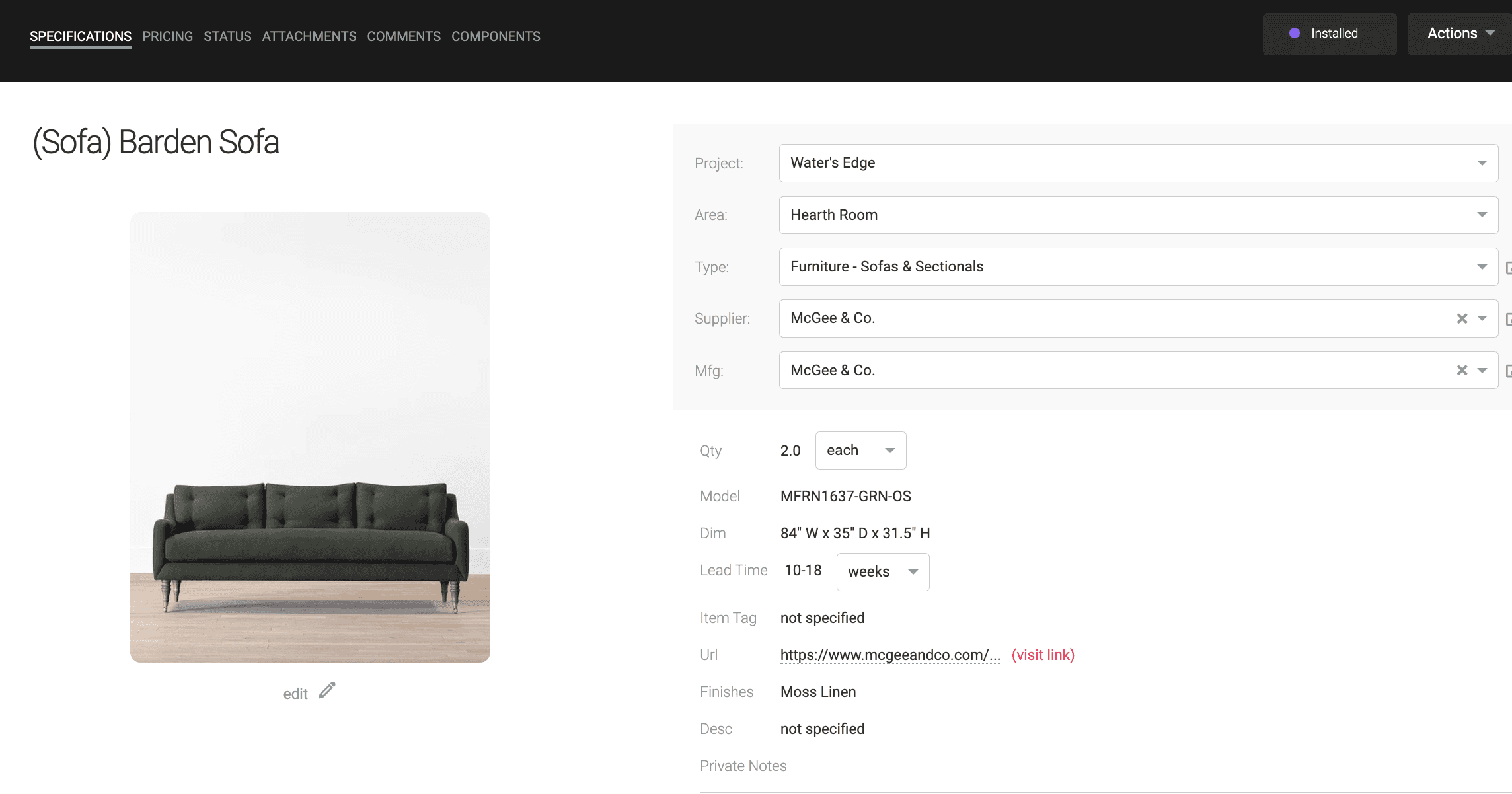
Task: Open the Type dropdown for Furniture
Action: 1138,267
